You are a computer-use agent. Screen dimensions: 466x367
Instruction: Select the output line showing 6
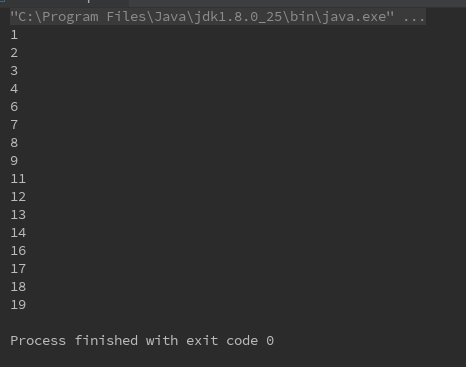pos(14,107)
